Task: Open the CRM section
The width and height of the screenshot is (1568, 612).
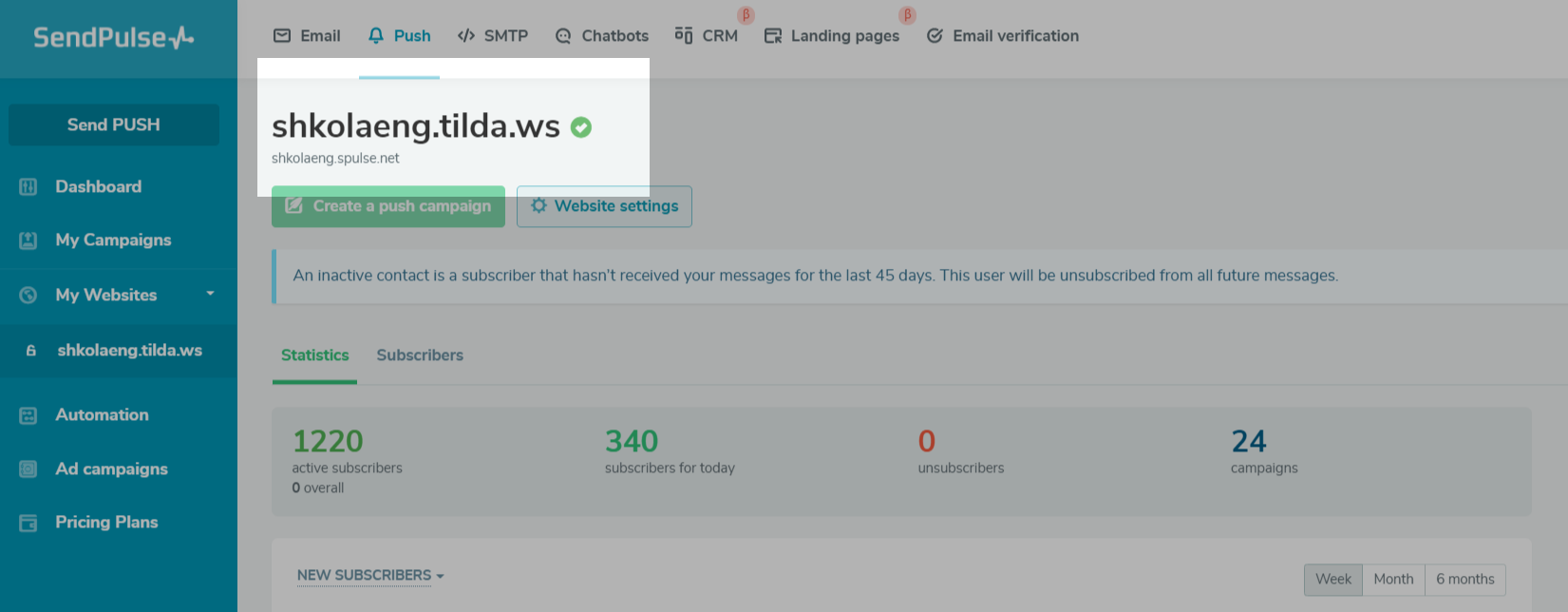Action: pos(707,36)
